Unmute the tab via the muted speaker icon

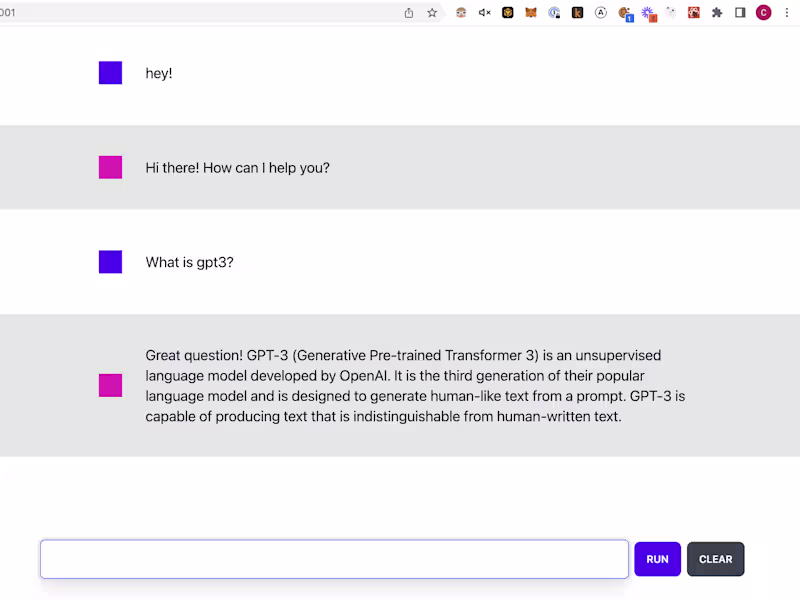tap(485, 13)
